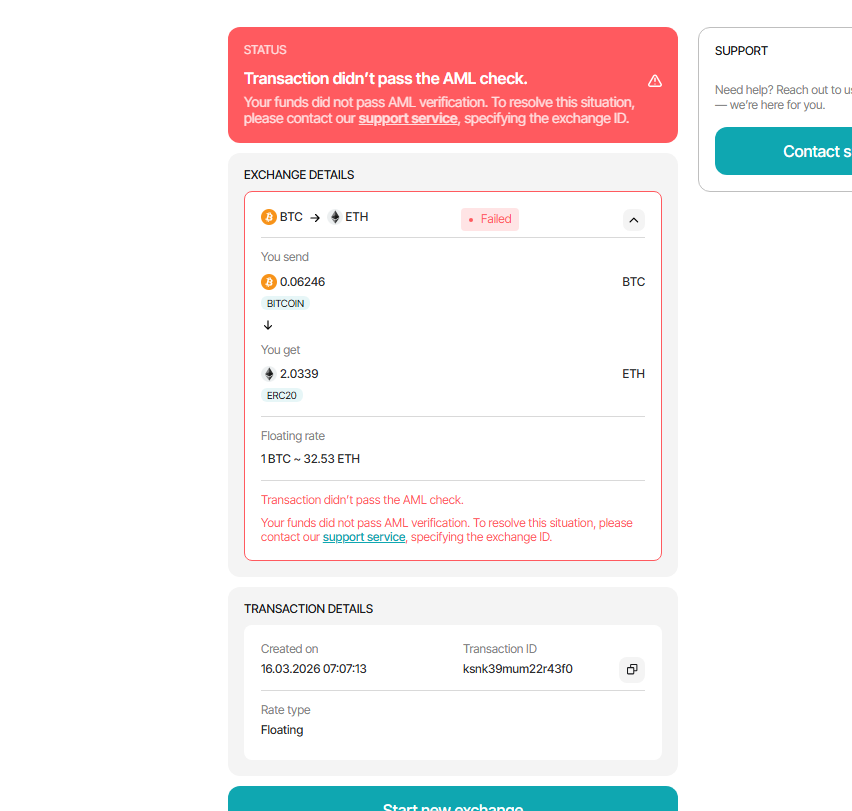The image size is (852, 811).
Task: Click the BITCOIN network tag
Action: 286,303
